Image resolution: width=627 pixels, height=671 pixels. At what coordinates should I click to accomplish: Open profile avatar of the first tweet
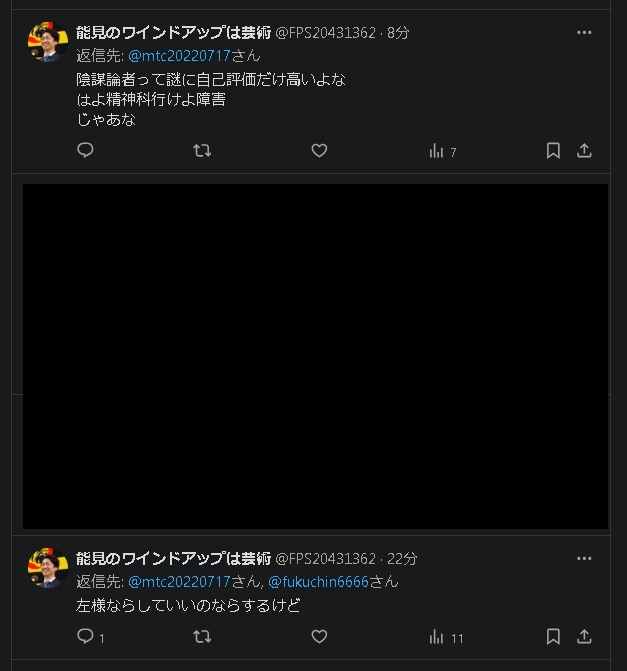(x=48, y=42)
